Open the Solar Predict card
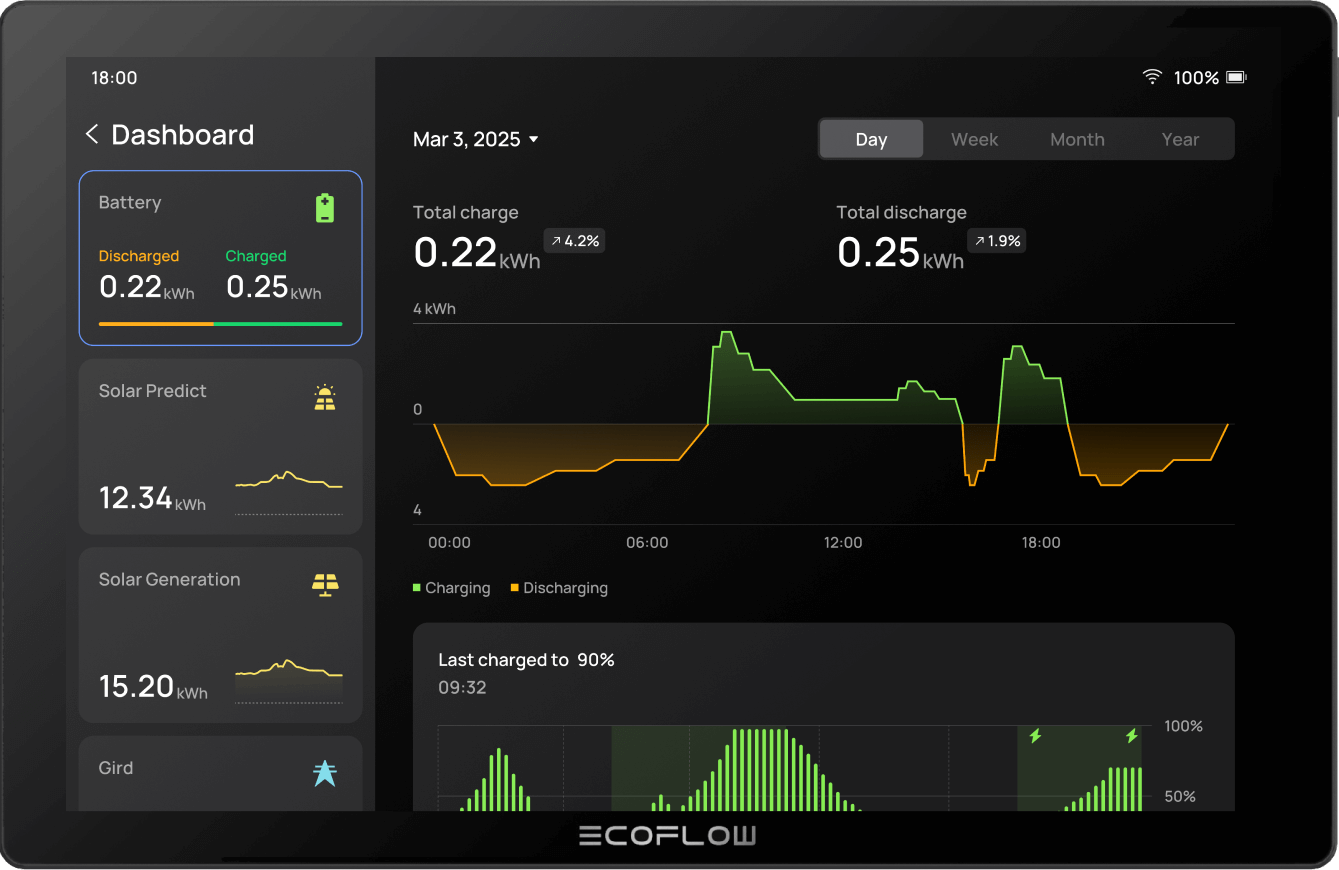 [x=220, y=446]
